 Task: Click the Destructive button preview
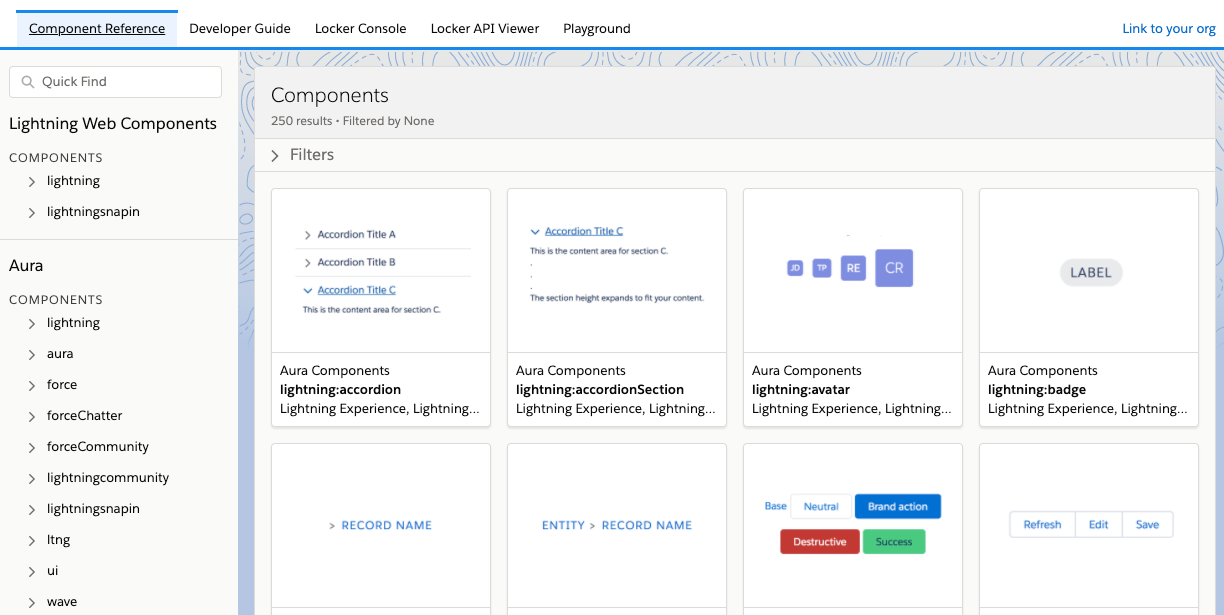[820, 542]
